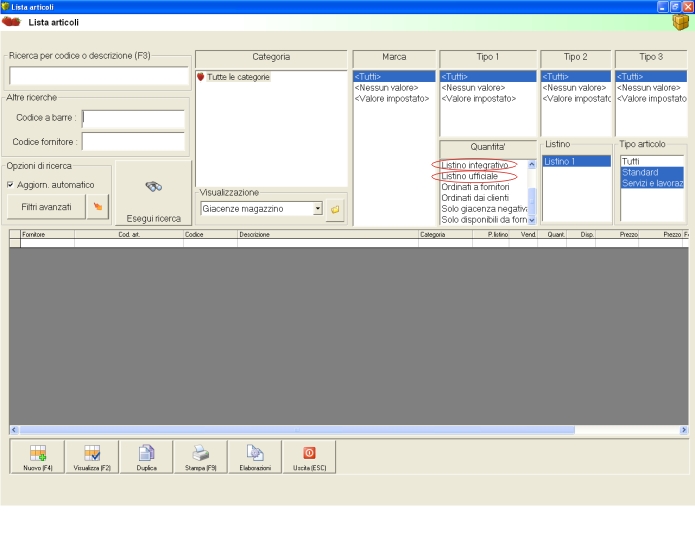The width and height of the screenshot is (695, 556).
Task: Select <Valore impostato> in Tipo 3 list
Action: click(x=652, y=98)
